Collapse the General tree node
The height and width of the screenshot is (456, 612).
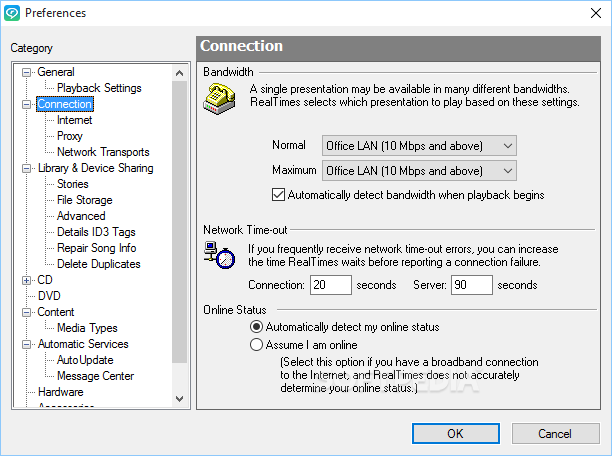(x=26, y=72)
